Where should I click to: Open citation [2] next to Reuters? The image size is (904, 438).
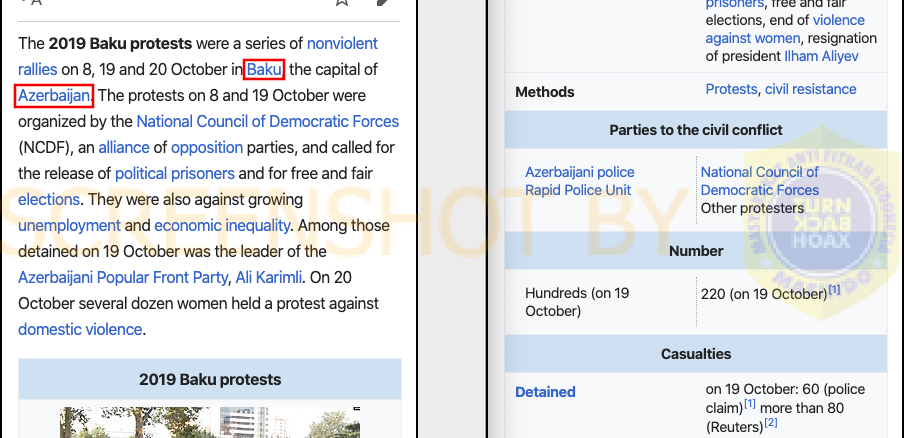pos(771,422)
